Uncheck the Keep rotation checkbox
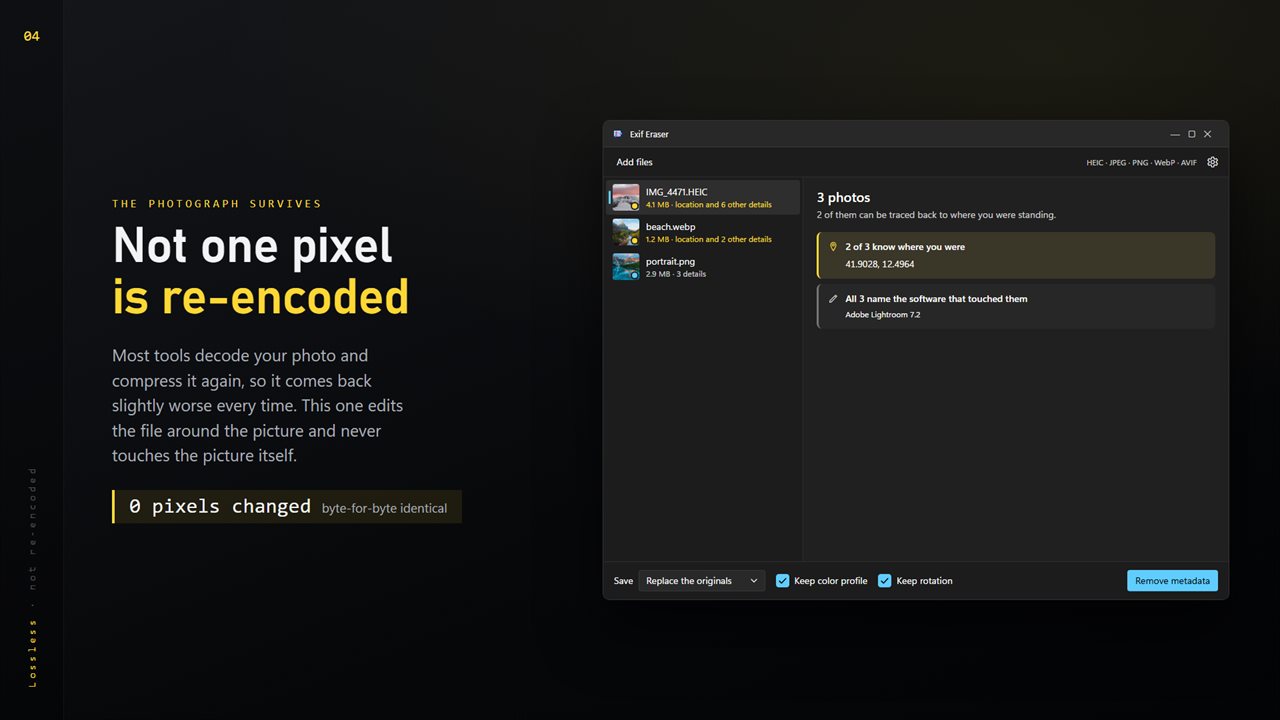 click(885, 581)
